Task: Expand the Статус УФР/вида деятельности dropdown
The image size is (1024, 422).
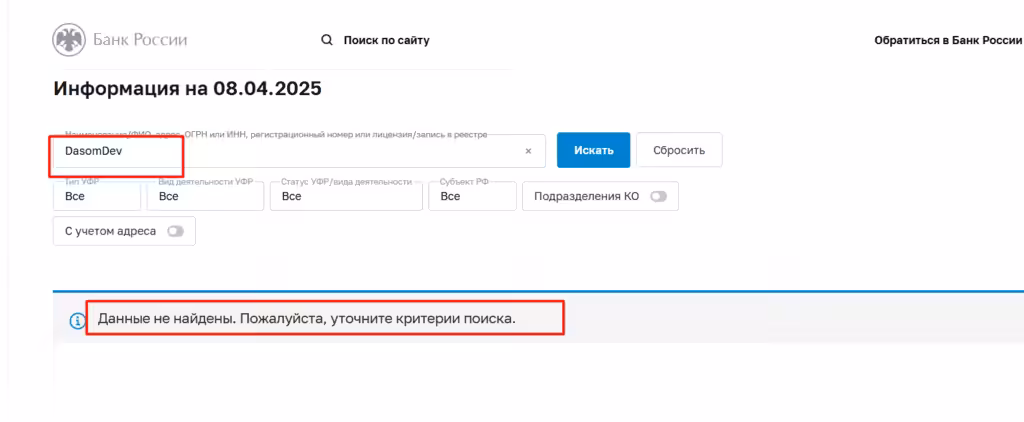Action: pos(346,196)
